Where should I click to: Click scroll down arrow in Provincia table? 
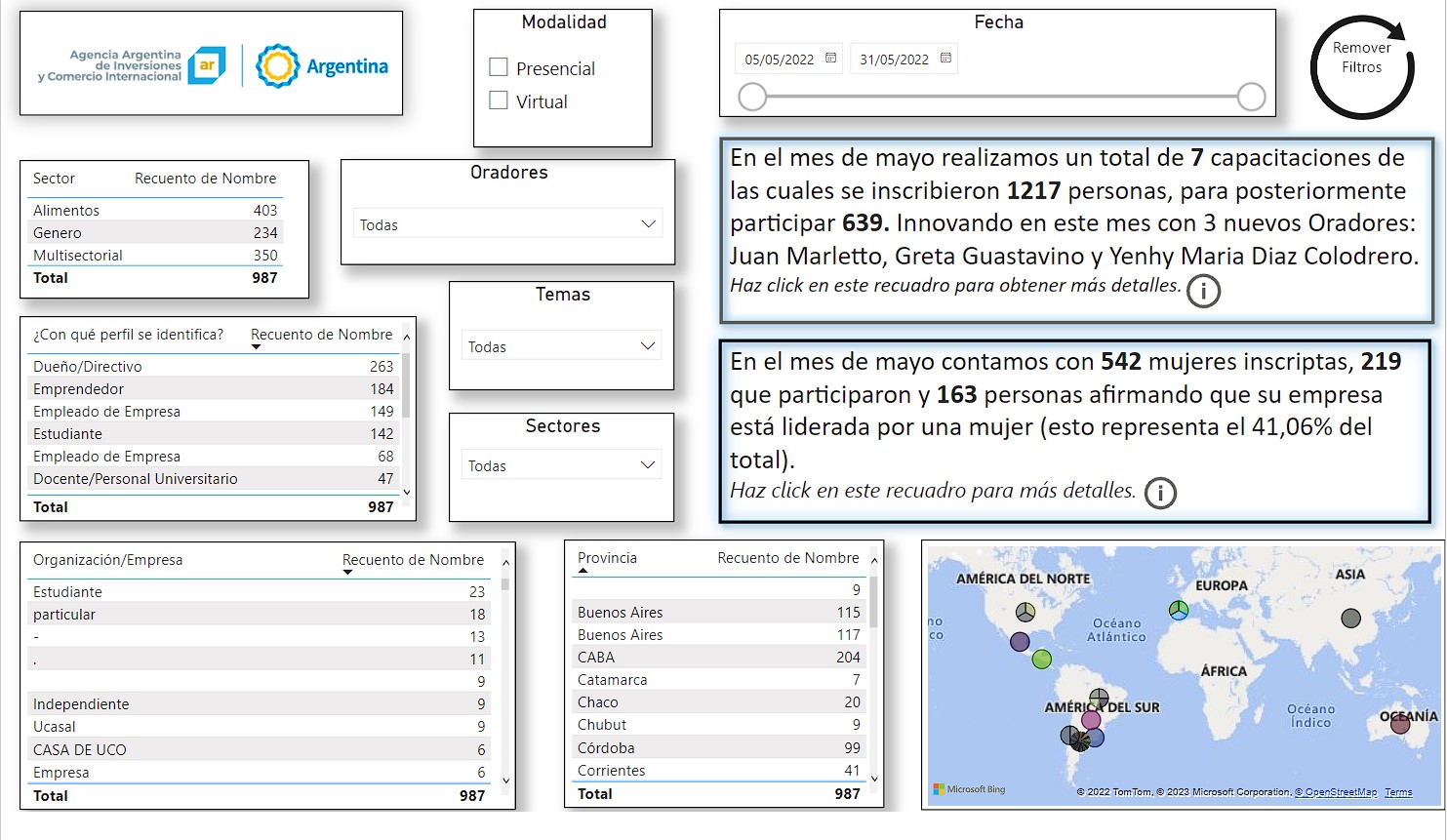coord(874,779)
